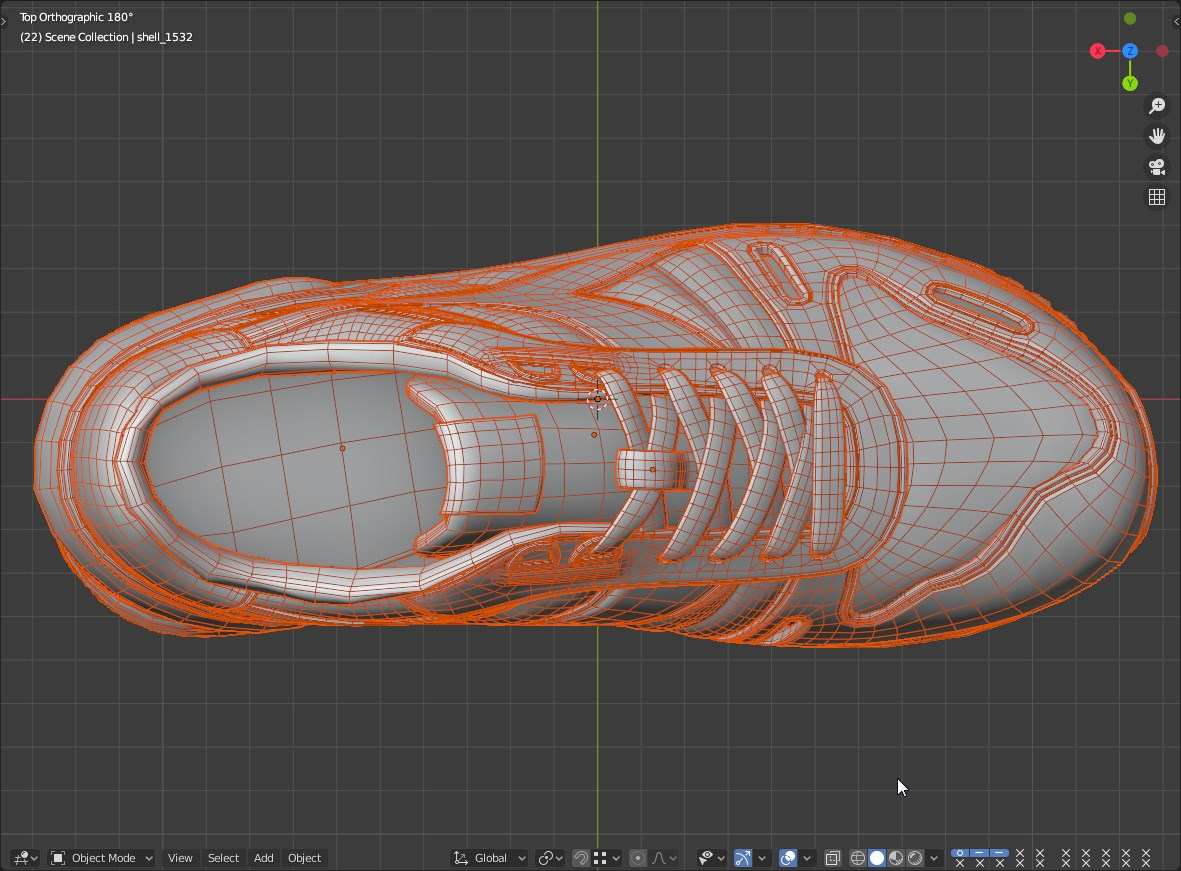Viewport: 1181px width, 871px height.
Task: Click the green Y axis gizmo circle
Action: tap(1130, 84)
